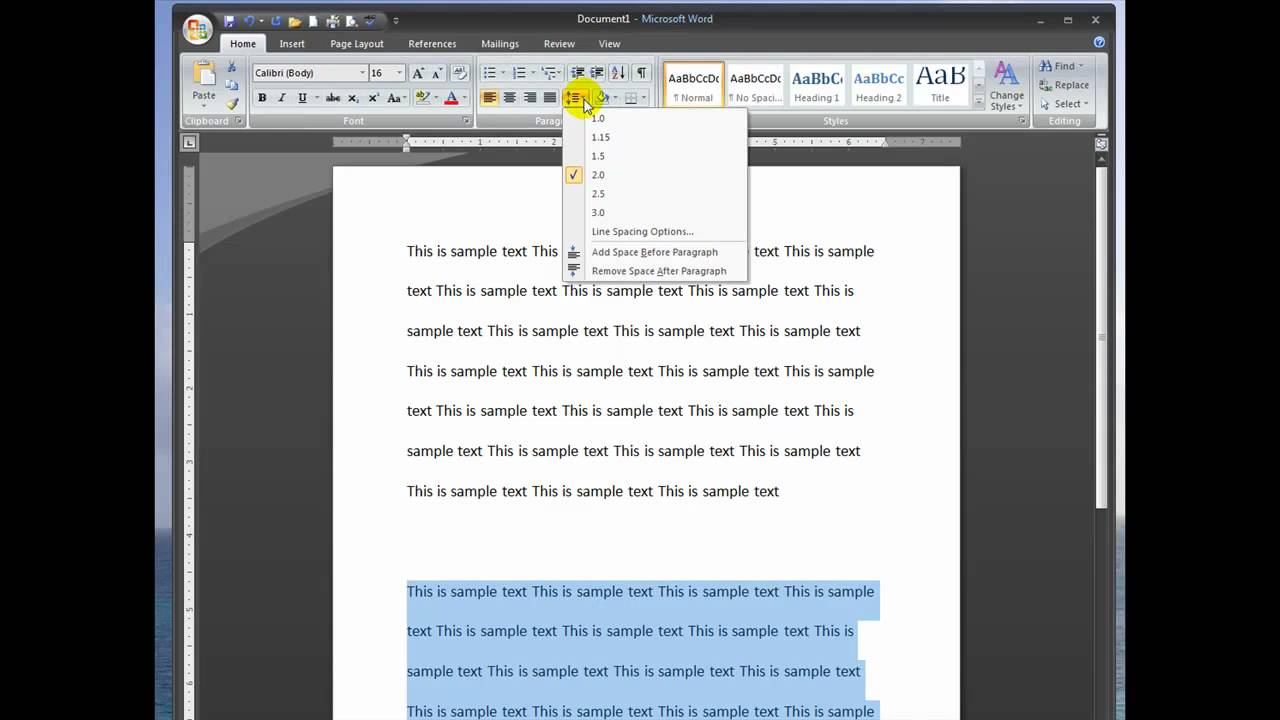The height and width of the screenshot is (720, 1280).
Task: Select the Format Painter brush
Action: coord(232,104)
